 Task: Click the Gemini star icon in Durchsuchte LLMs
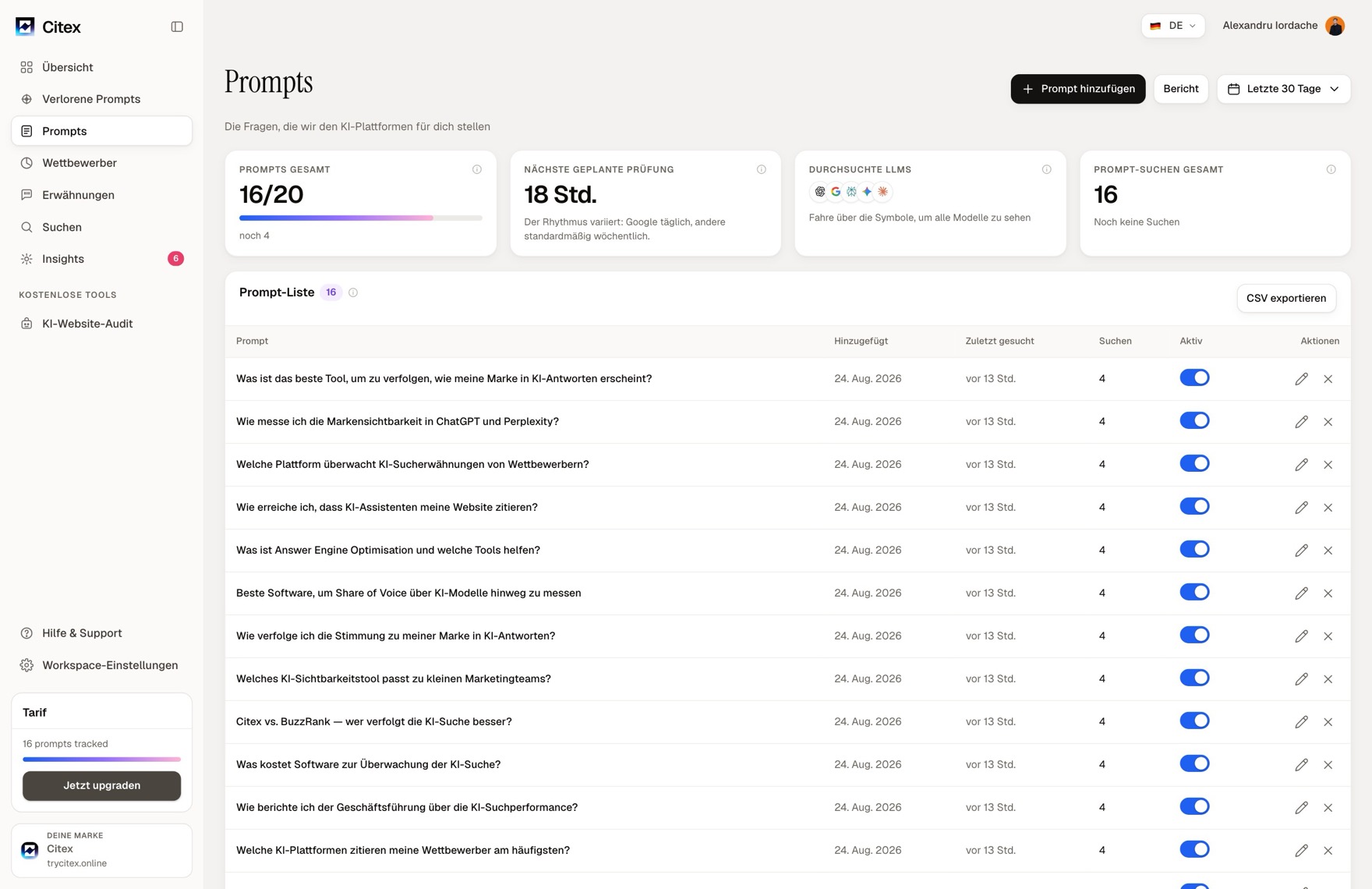[x=867, y=192]
